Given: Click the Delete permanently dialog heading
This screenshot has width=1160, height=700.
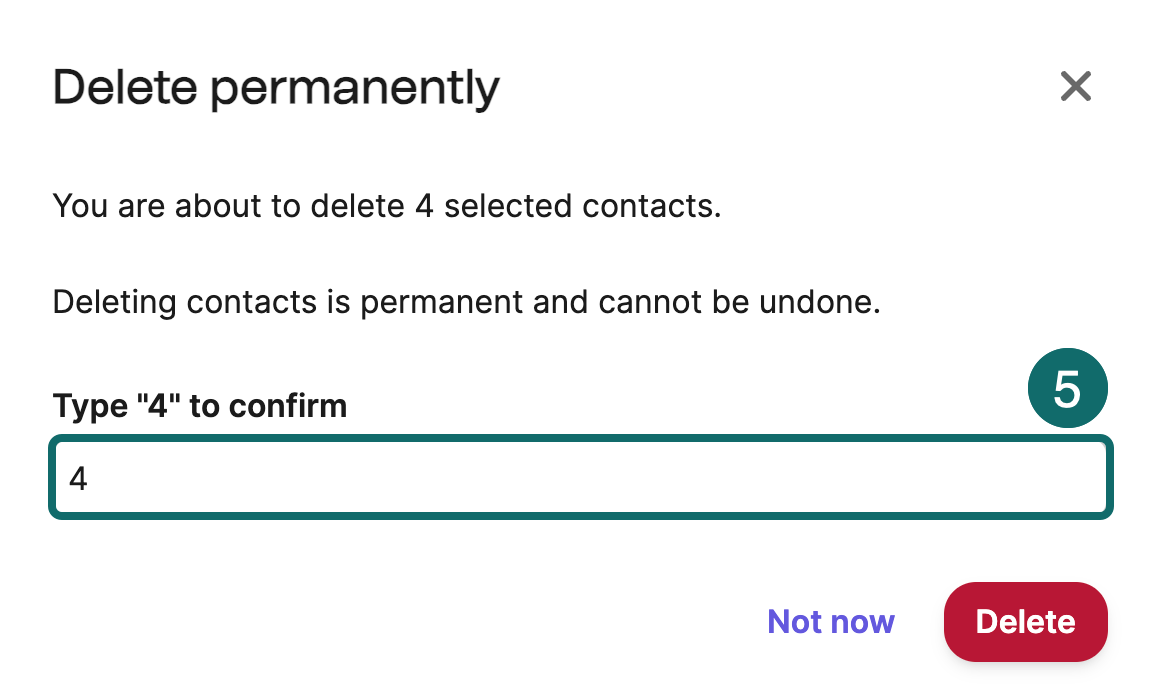Looking at the screenshot, I should pos(275,89).
